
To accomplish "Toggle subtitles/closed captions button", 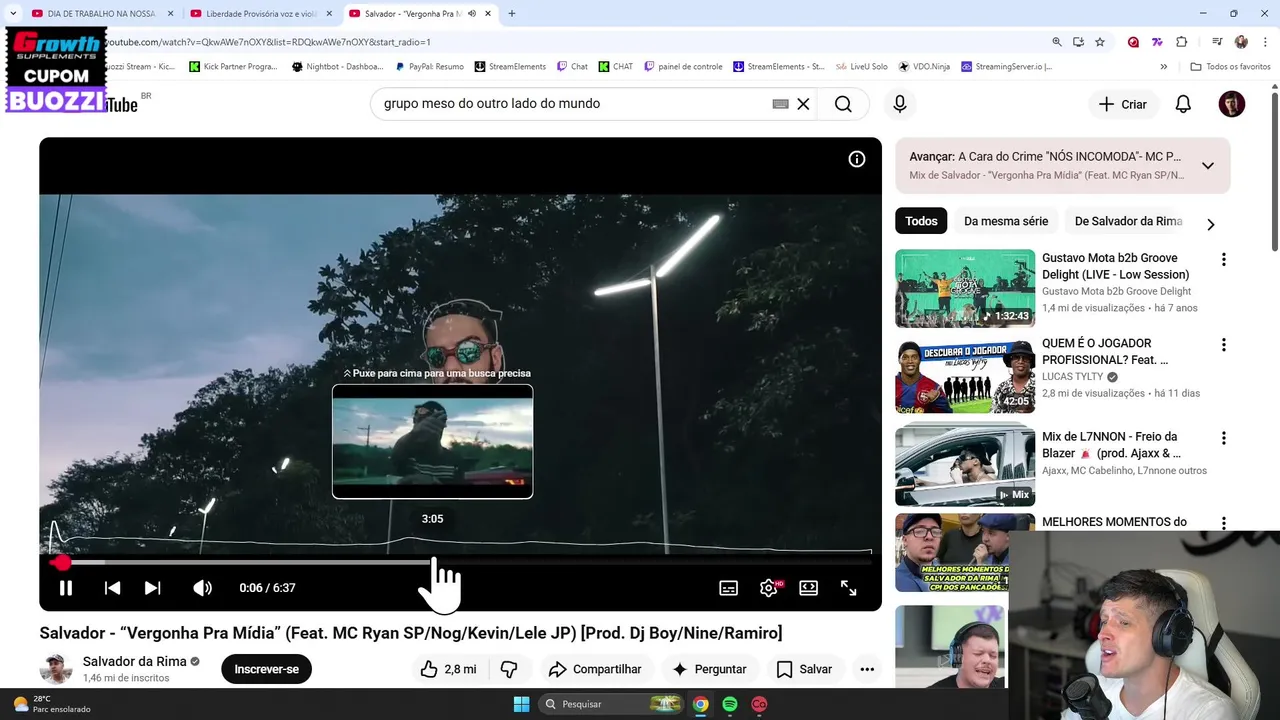I will point(729,588).
